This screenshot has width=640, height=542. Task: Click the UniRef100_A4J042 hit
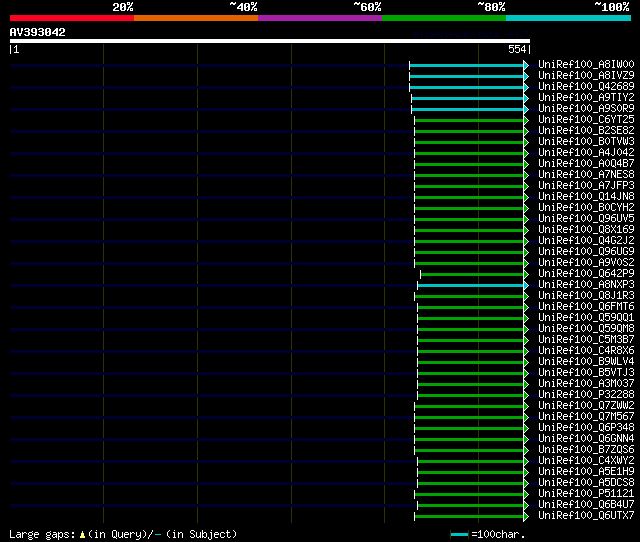pos(586,153)
